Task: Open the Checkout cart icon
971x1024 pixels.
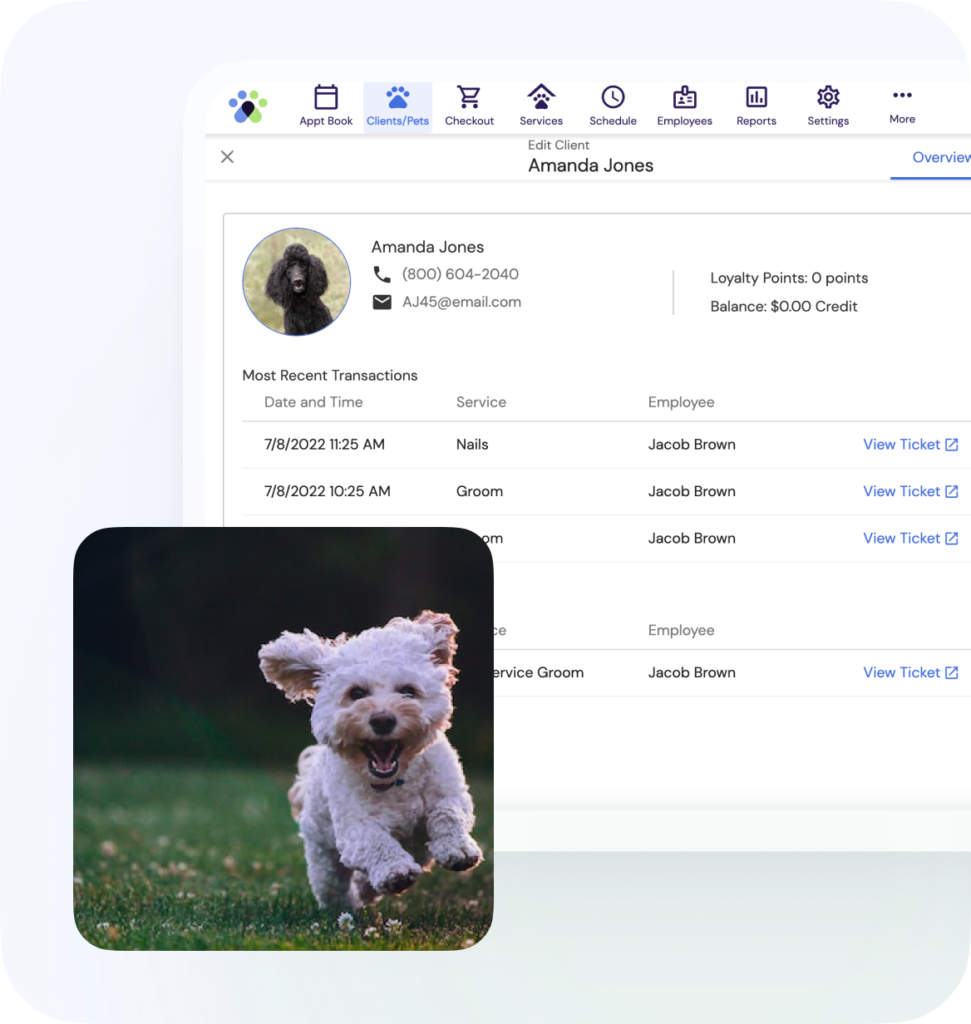Action: [469, 98]
